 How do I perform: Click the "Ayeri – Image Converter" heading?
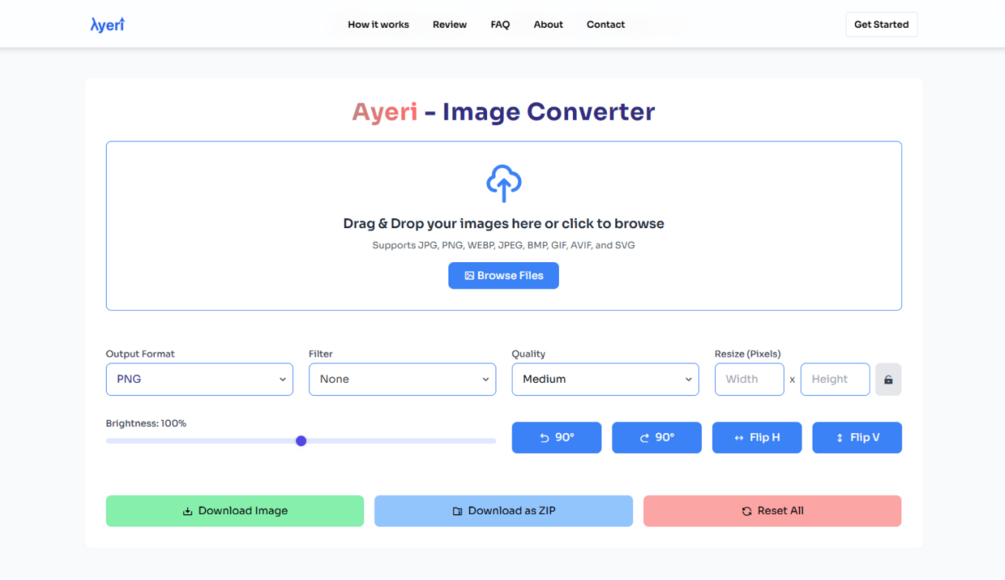click(x=503, y=112)
